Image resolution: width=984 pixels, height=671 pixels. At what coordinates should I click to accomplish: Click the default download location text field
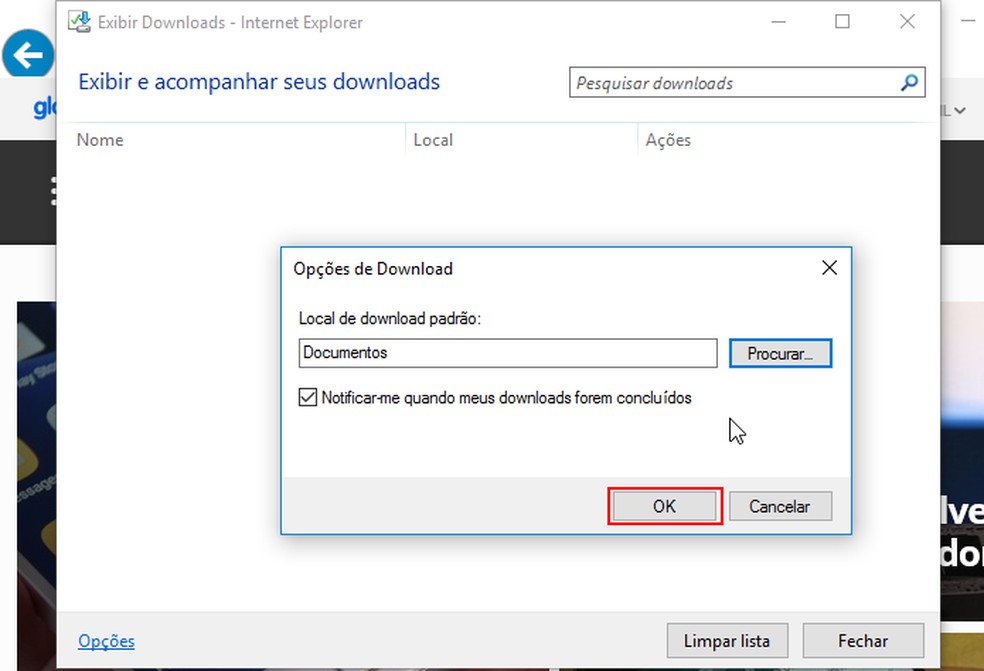click(507, 353)
